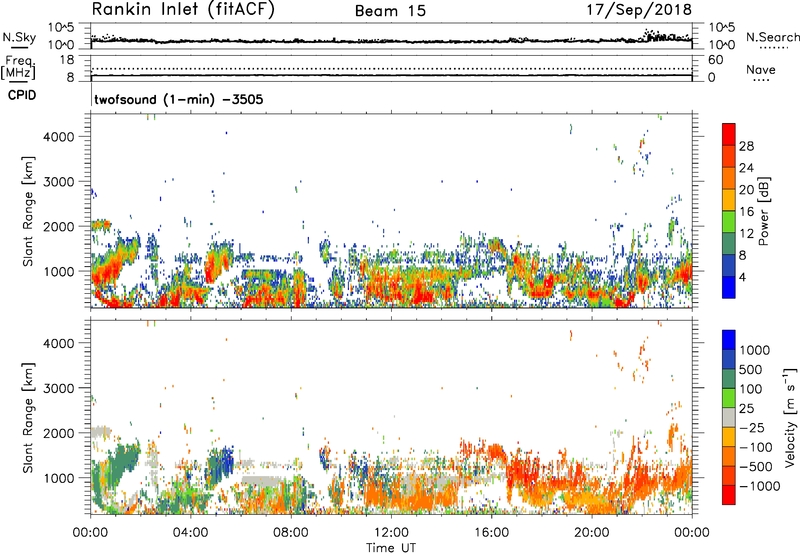Pick the gray -25 to 25 velocity swatch
The image size is (800, 554).
[x=729, y=417]
